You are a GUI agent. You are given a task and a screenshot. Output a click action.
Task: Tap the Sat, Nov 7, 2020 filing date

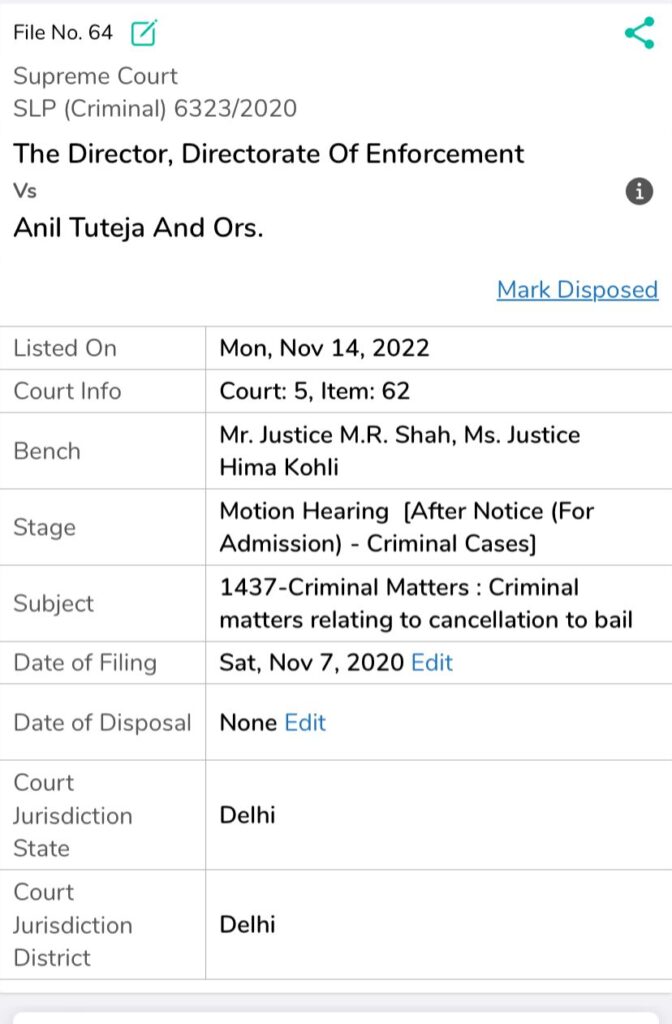[x=312, y=662]
